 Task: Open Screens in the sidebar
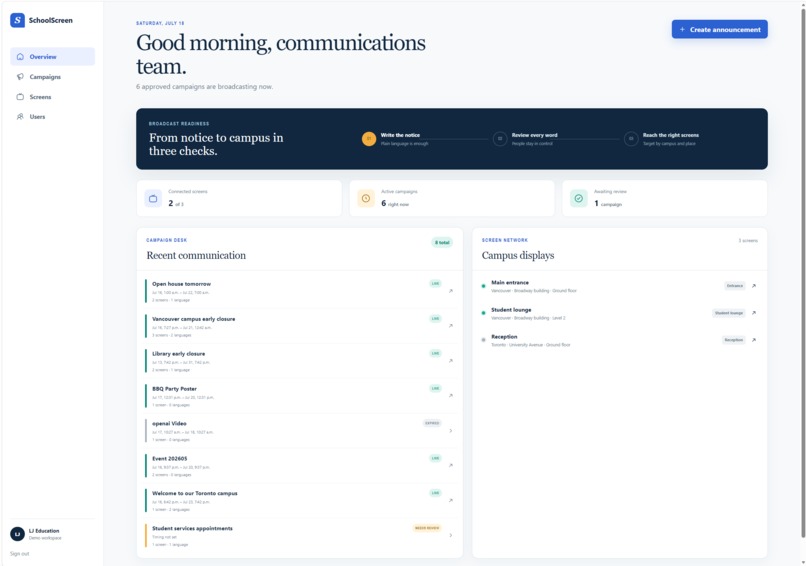(52, 97)
